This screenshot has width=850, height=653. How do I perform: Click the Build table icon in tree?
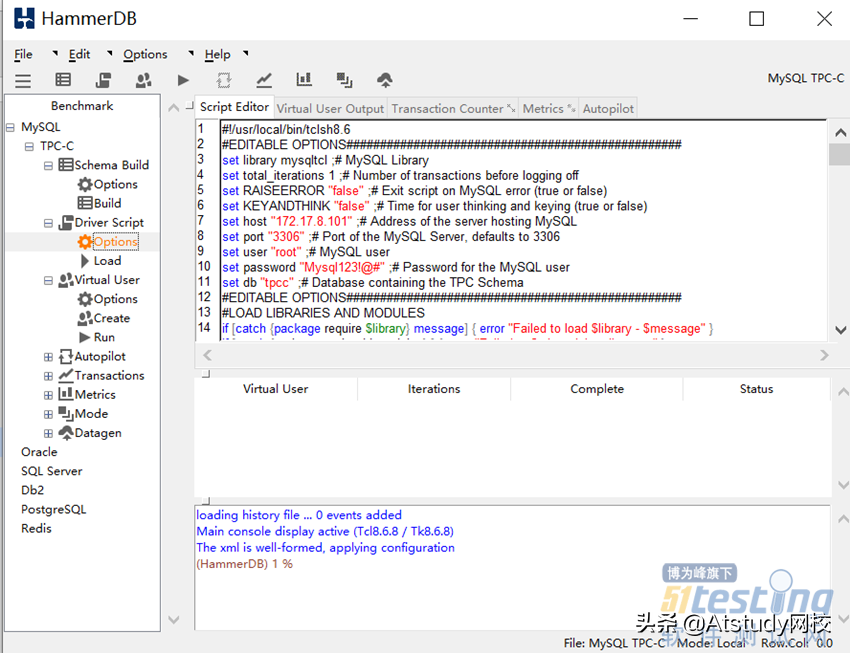pos(85,203)
